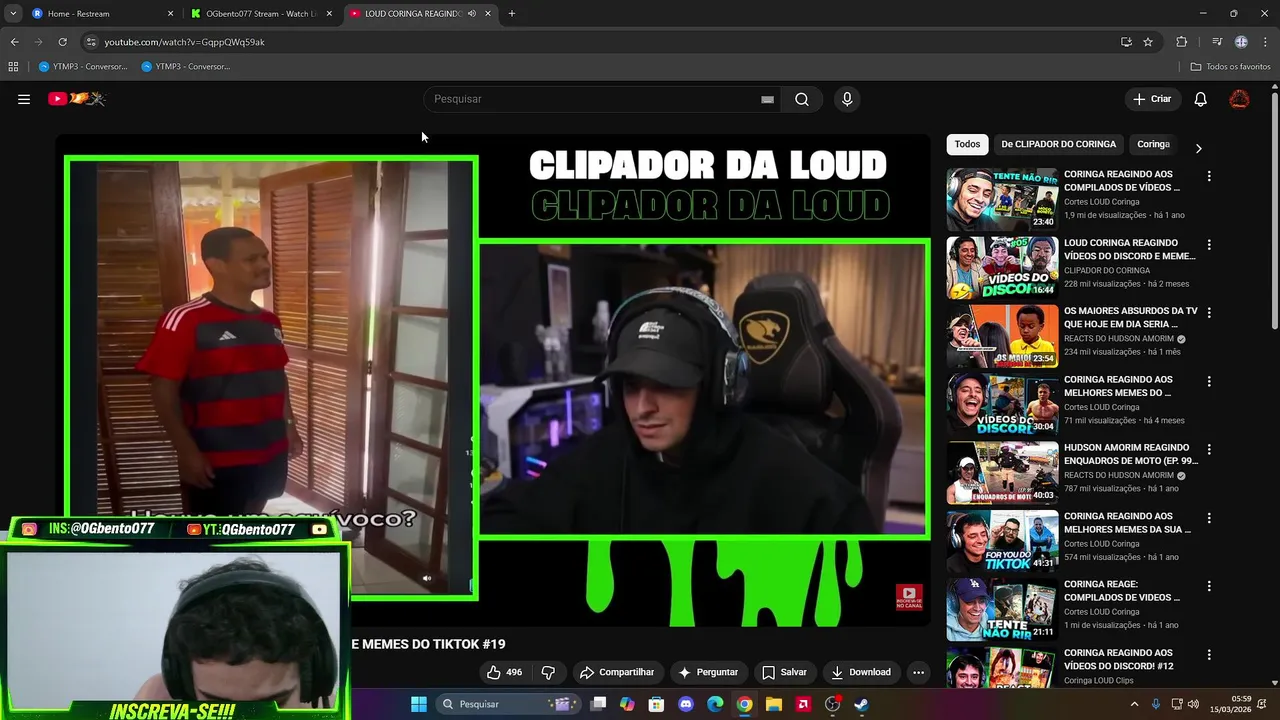Click the Criar button
The height and width of the screenshot is (720, 1280).
tap(1151, 99)
